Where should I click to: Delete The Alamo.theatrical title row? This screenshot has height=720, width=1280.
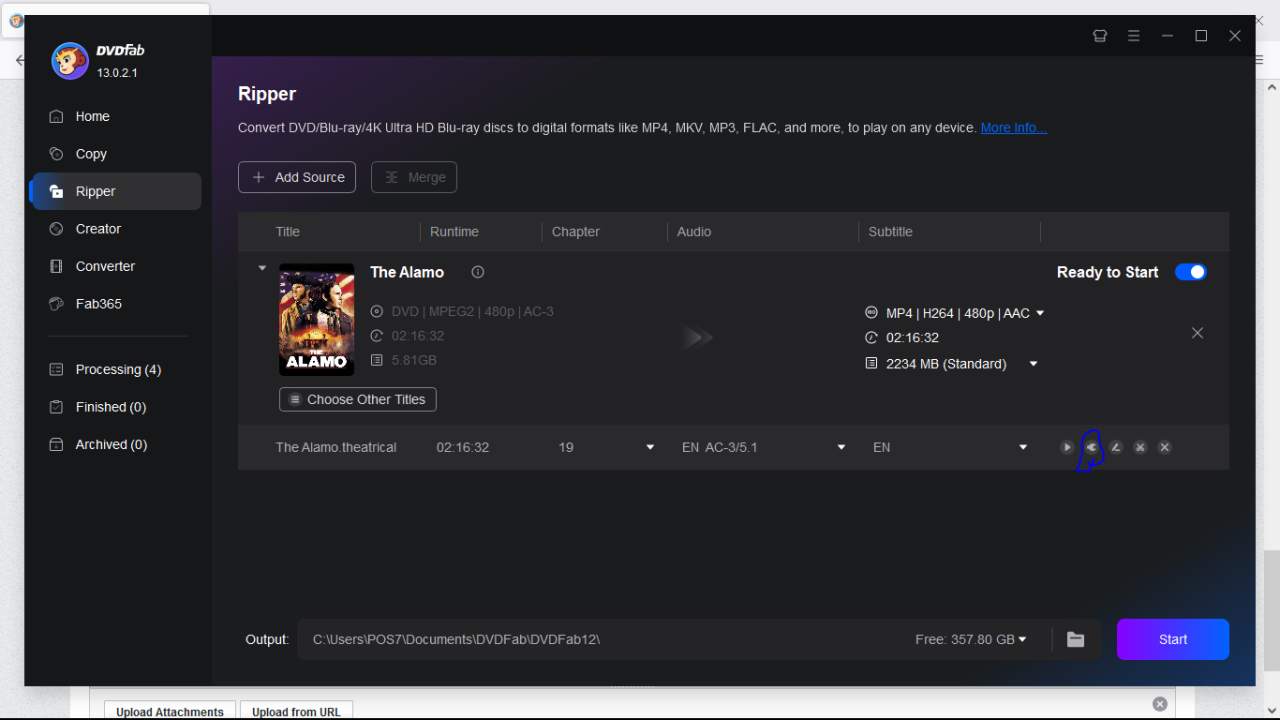click(1165, 447)
